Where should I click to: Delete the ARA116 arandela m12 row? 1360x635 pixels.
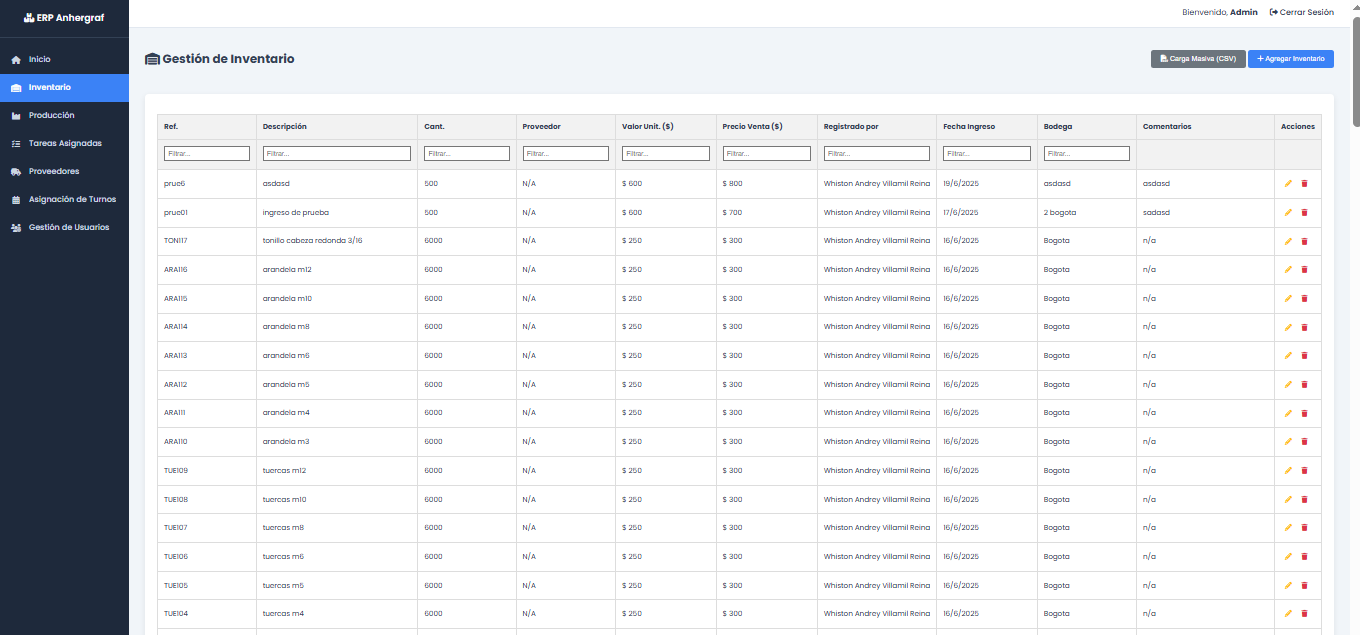tap(1304, 270)
